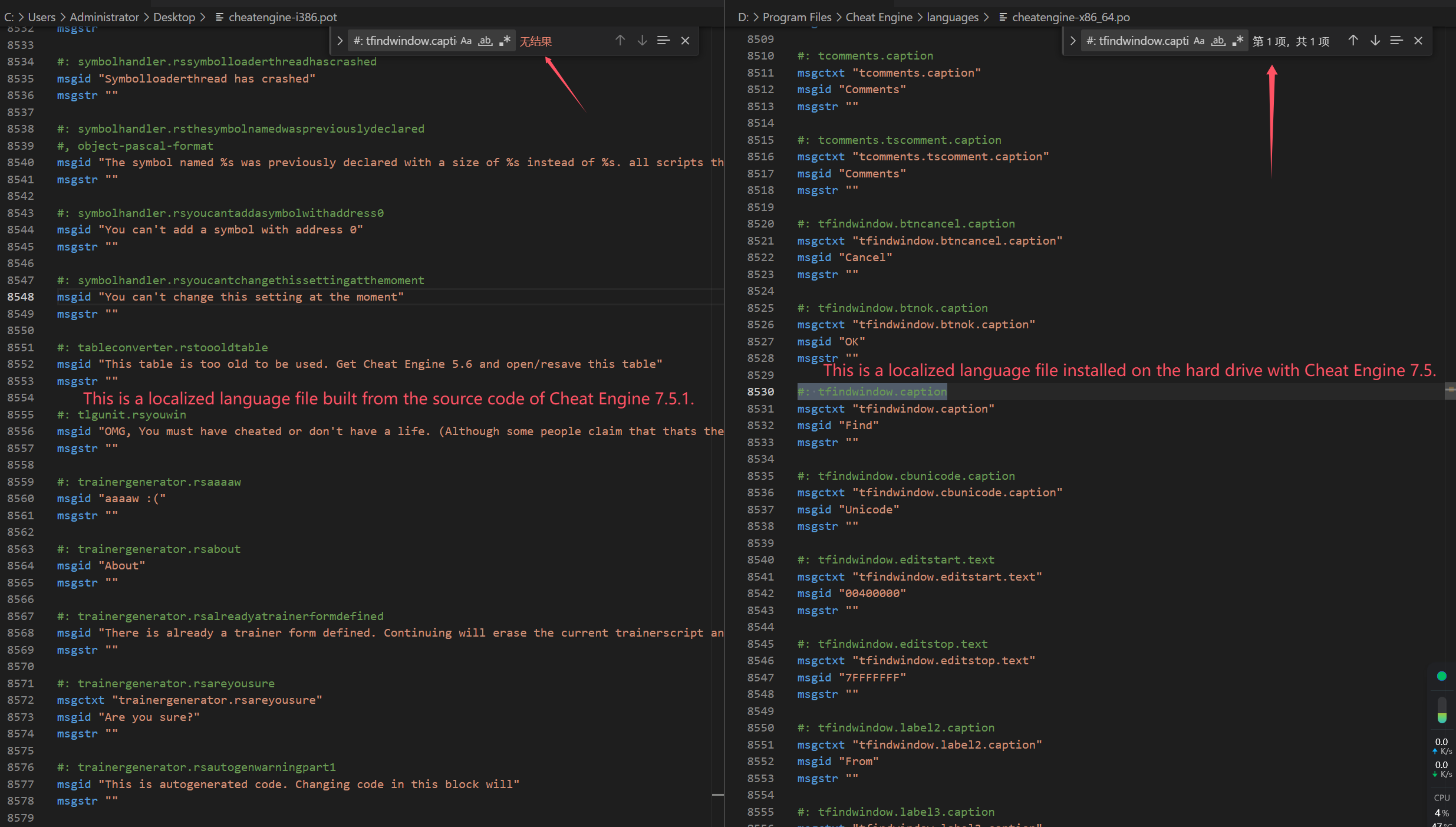The width and height of the screenshot is (1456, 827).
Task: Click Find in Selection icon in left widget
Action: (x=663, y=41)
